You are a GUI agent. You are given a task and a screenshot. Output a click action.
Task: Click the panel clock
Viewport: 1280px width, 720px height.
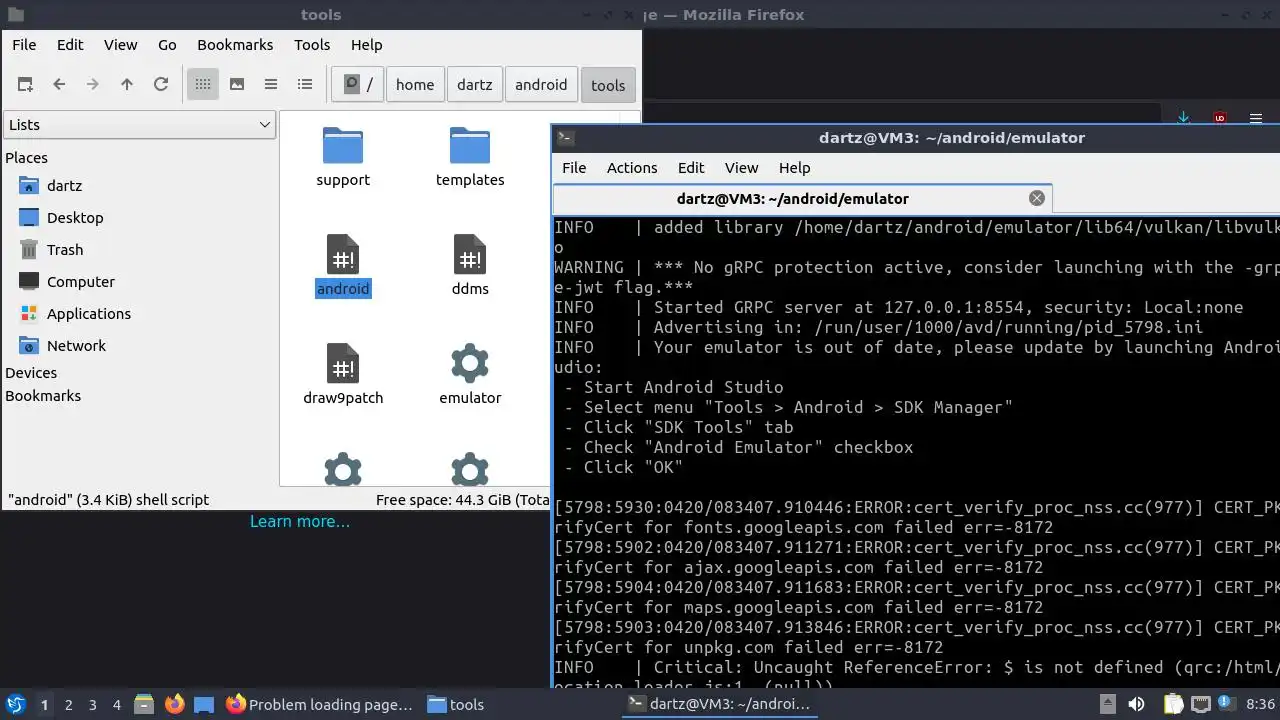click(x=1261, y=704)
